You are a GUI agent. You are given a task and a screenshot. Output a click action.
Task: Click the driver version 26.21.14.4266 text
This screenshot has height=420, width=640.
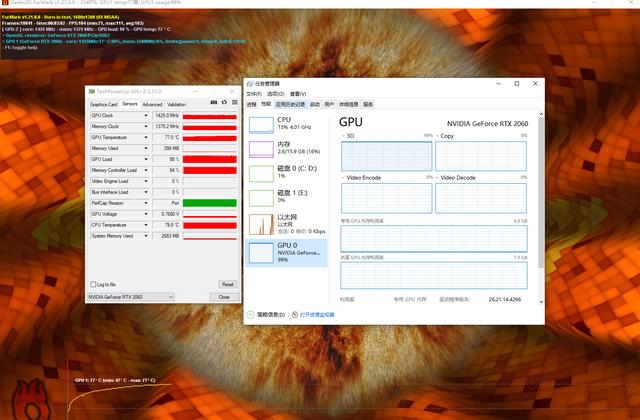(x=504, y=300)
